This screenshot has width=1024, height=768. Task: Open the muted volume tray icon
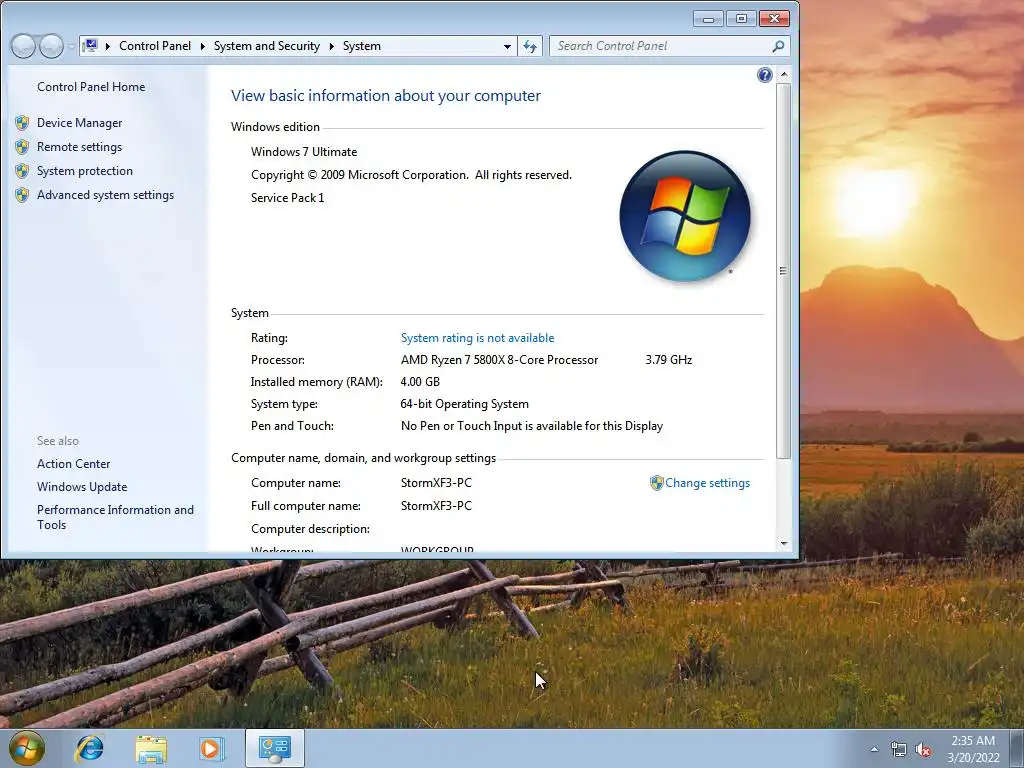(923, 749)
